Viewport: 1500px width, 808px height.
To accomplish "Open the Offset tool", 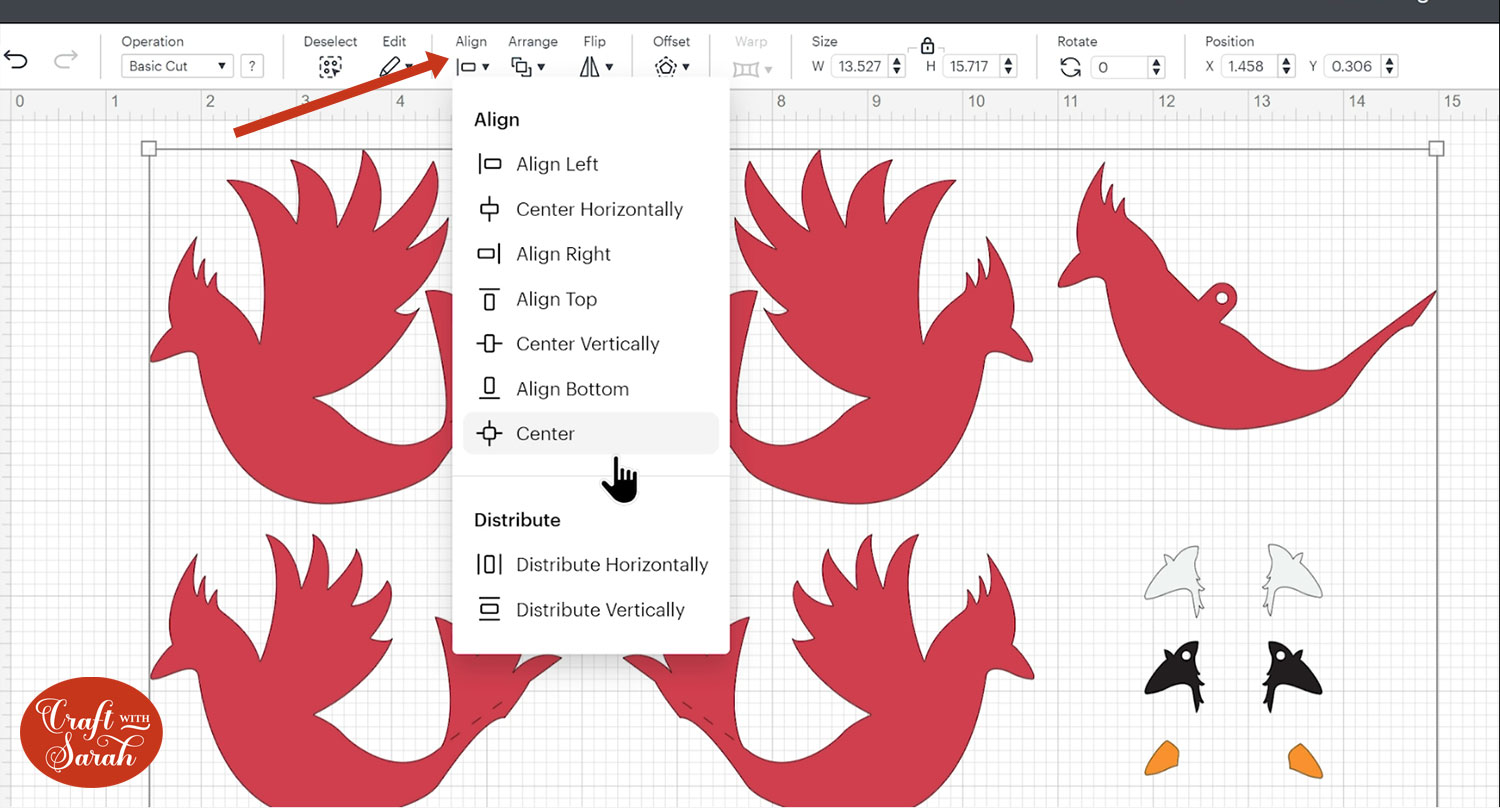I will pos(672,67).
